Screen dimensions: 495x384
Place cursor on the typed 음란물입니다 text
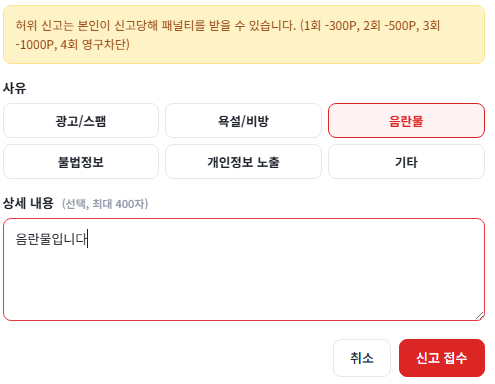pyautogui.click(x=51, y=239)
